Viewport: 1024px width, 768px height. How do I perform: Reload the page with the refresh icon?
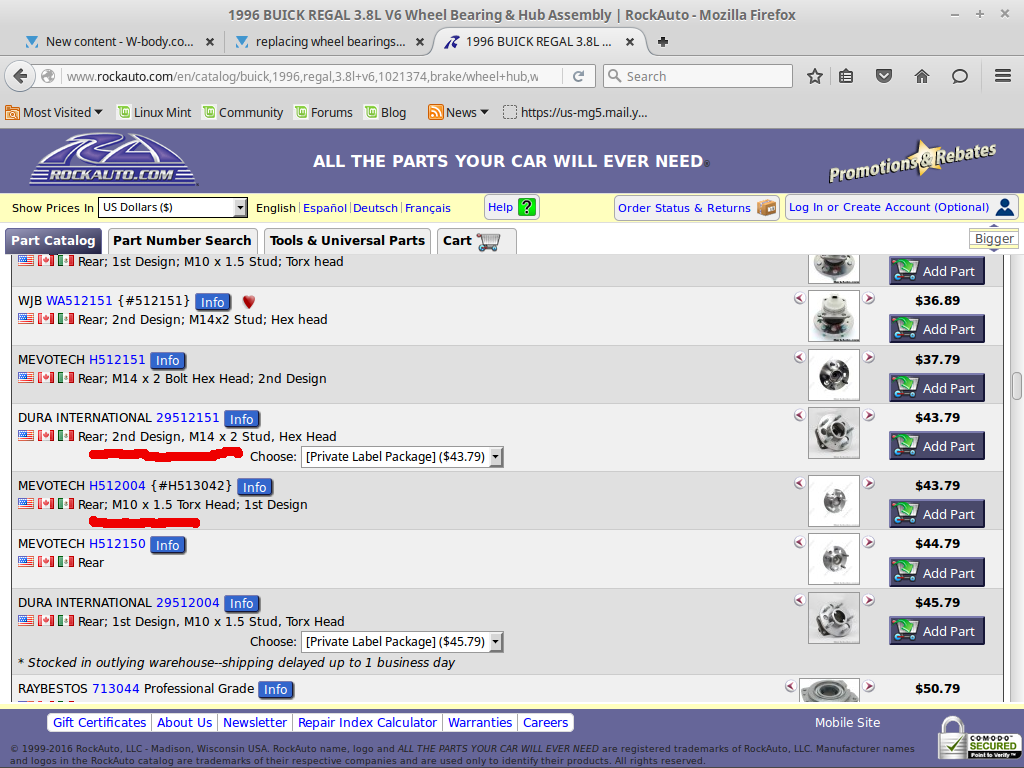click(x=578, y=76)
